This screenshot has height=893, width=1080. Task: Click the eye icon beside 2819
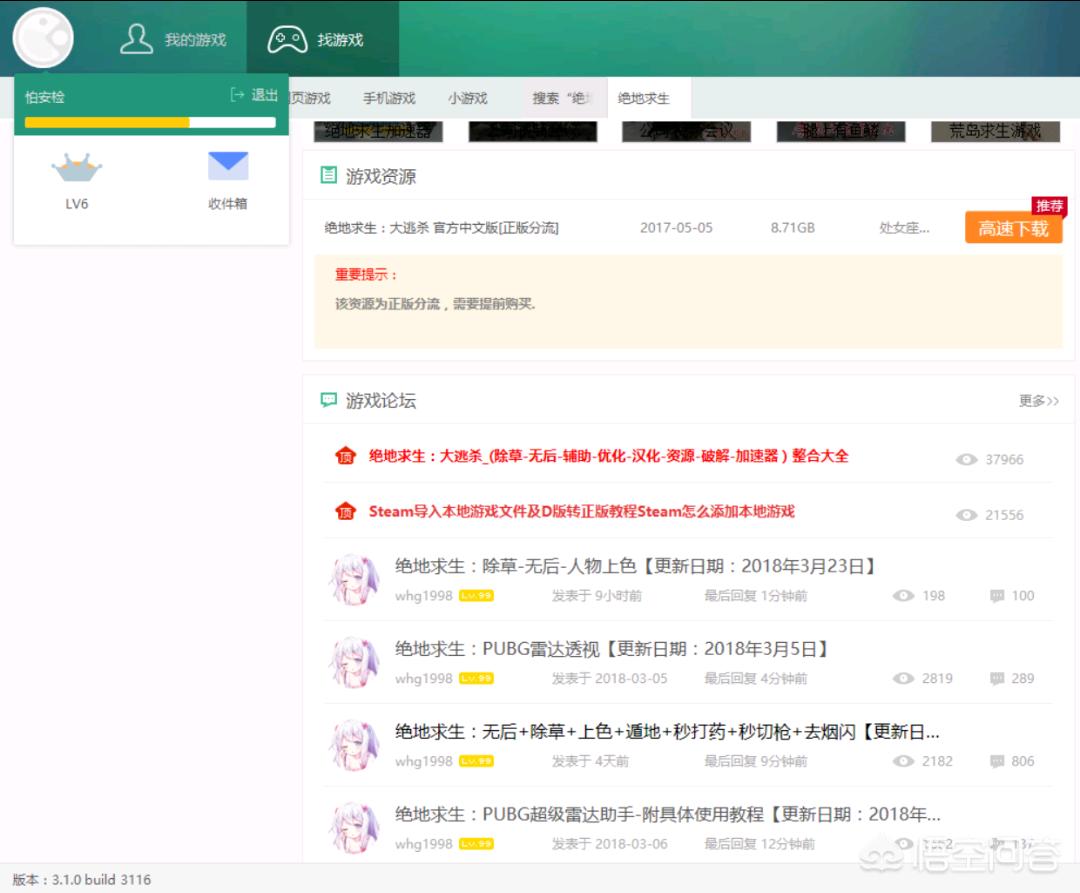(903, 678)
